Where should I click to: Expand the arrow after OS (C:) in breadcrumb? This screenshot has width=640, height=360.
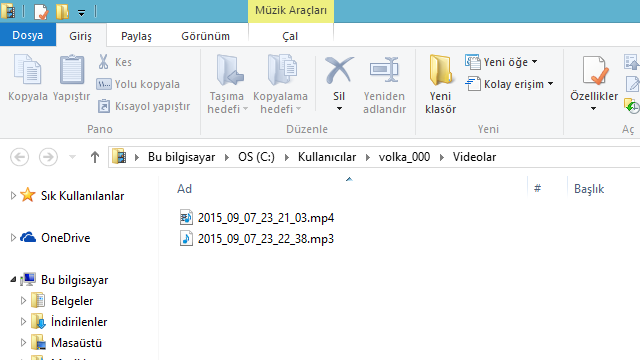(x=287, y=157)
